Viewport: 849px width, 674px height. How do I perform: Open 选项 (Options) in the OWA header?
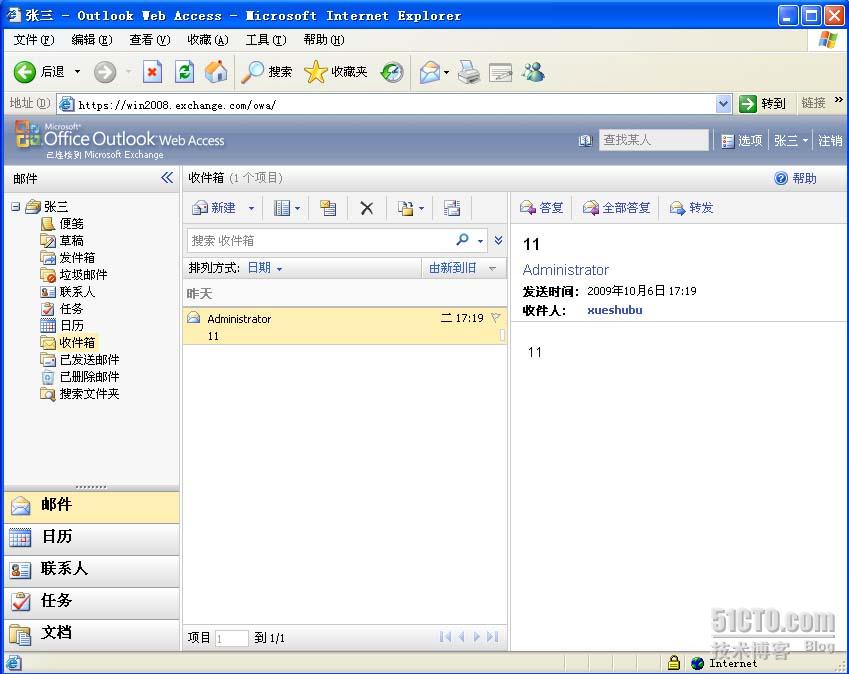[742, 141]
